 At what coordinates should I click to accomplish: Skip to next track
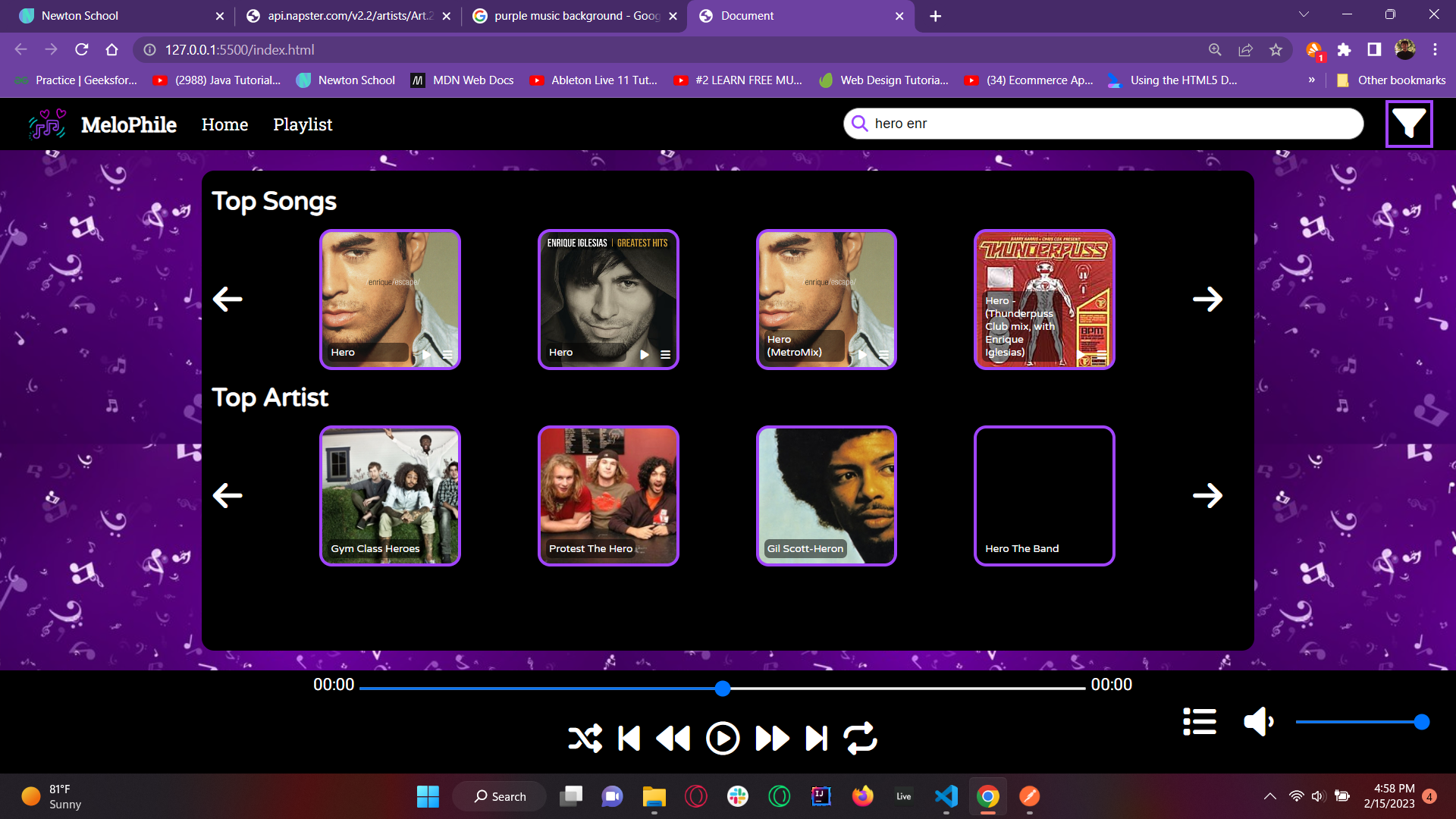pyautogui.click(x=816, y=738)
